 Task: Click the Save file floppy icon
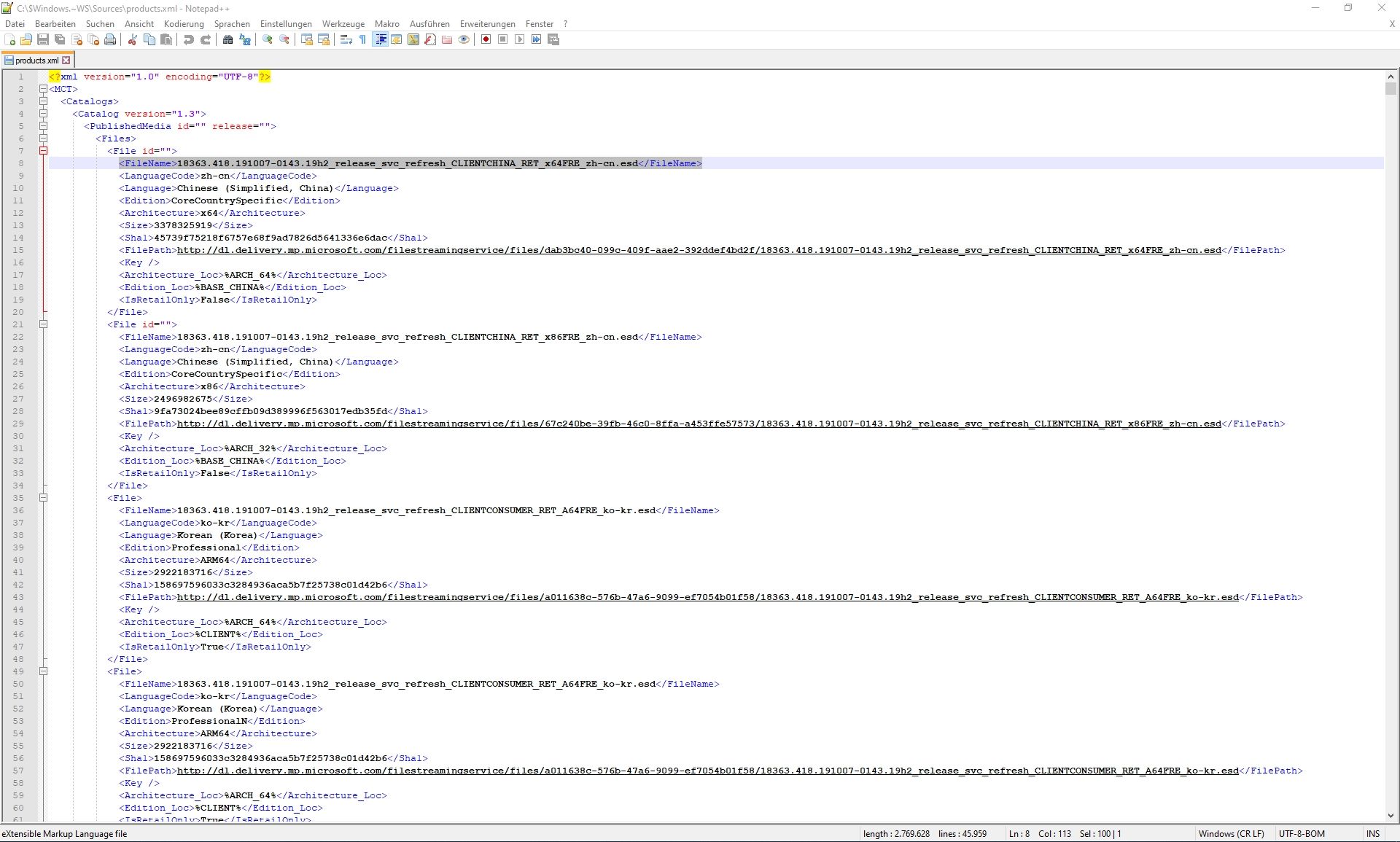(43, 39)
